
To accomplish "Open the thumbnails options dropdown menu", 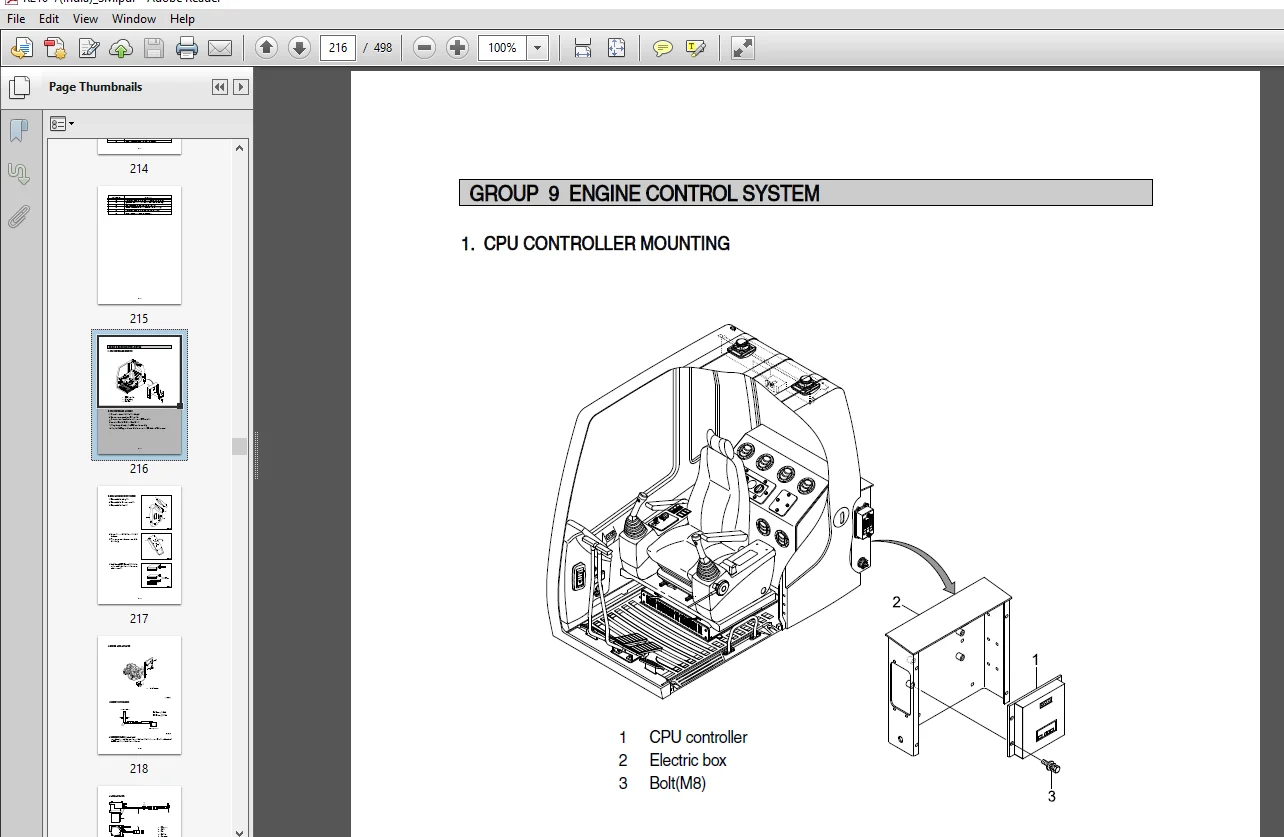I will (x=62, y=124).
